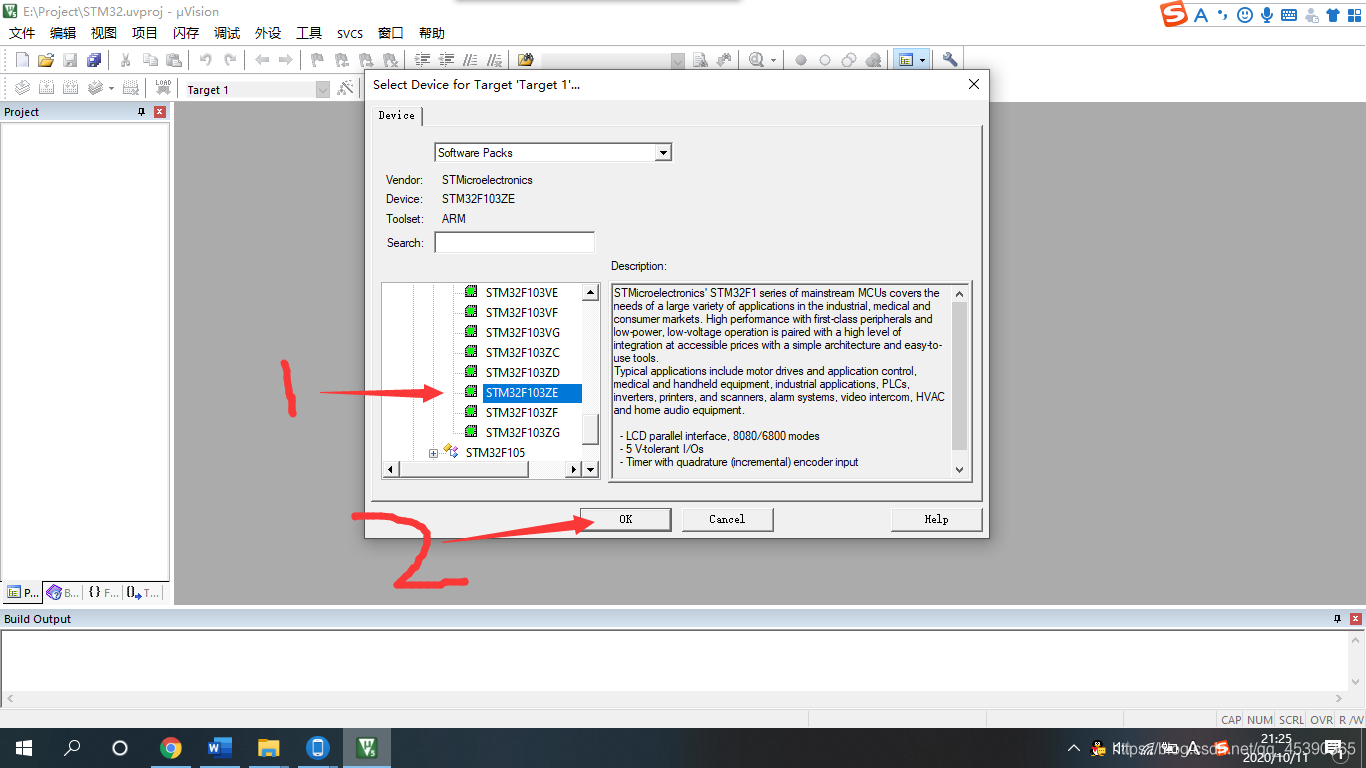The height and width of the screenshot is (768, 1366).
Task: Click the description scrollbar down arrow
Action: (x=960, y=470)
